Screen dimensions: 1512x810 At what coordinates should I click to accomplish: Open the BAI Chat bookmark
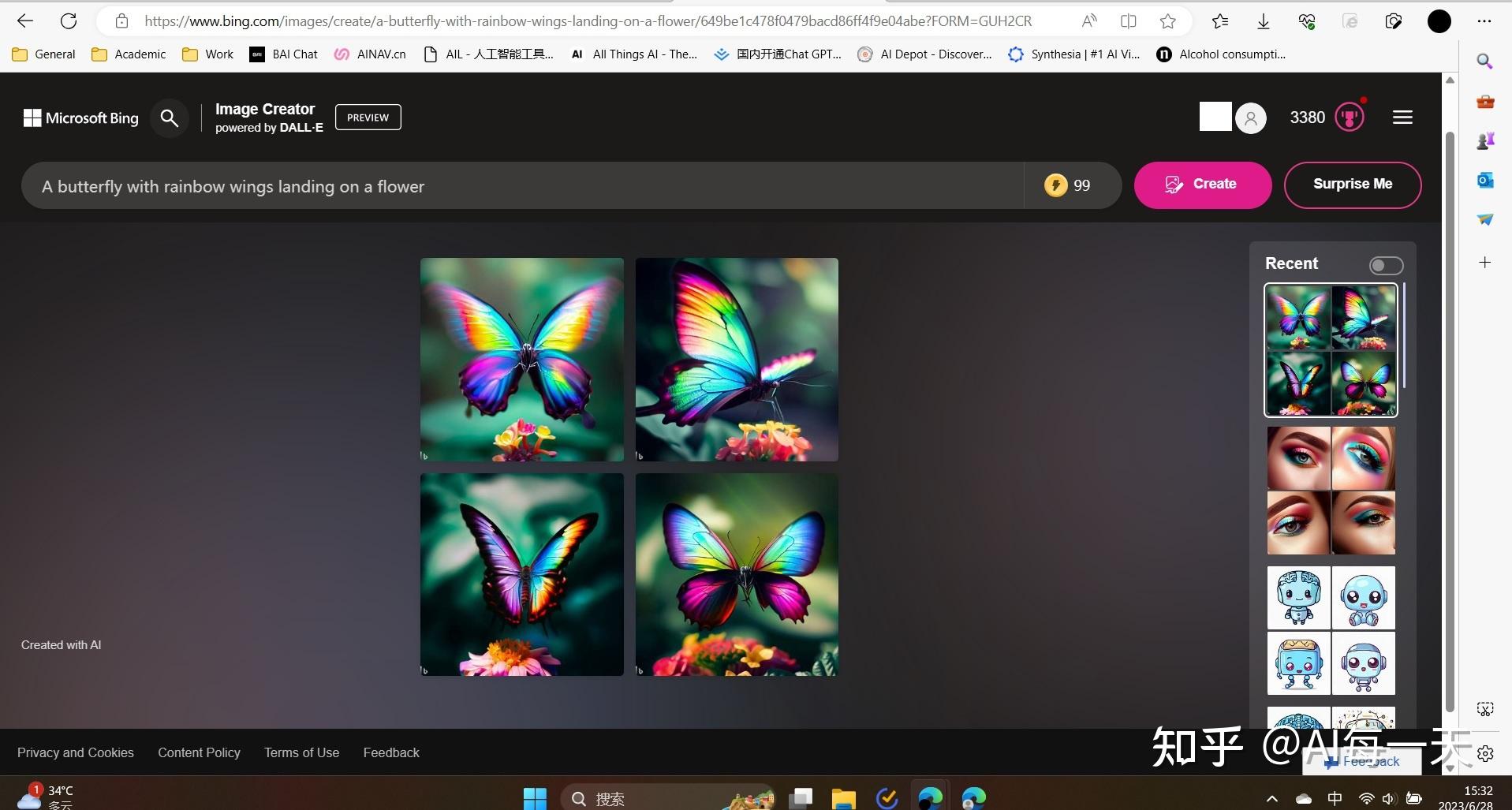pyautogui.click(x=282, y=54)
